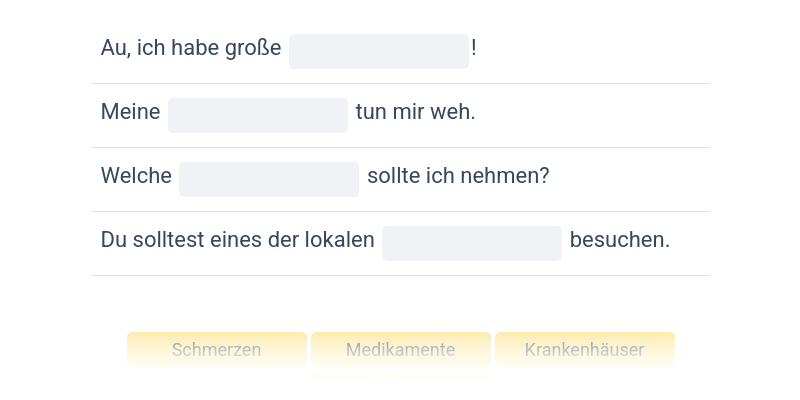Click the text 'Au, ich'
This screenshot has width=800, height=400.
pyautogui.click(x=132, y=48)
